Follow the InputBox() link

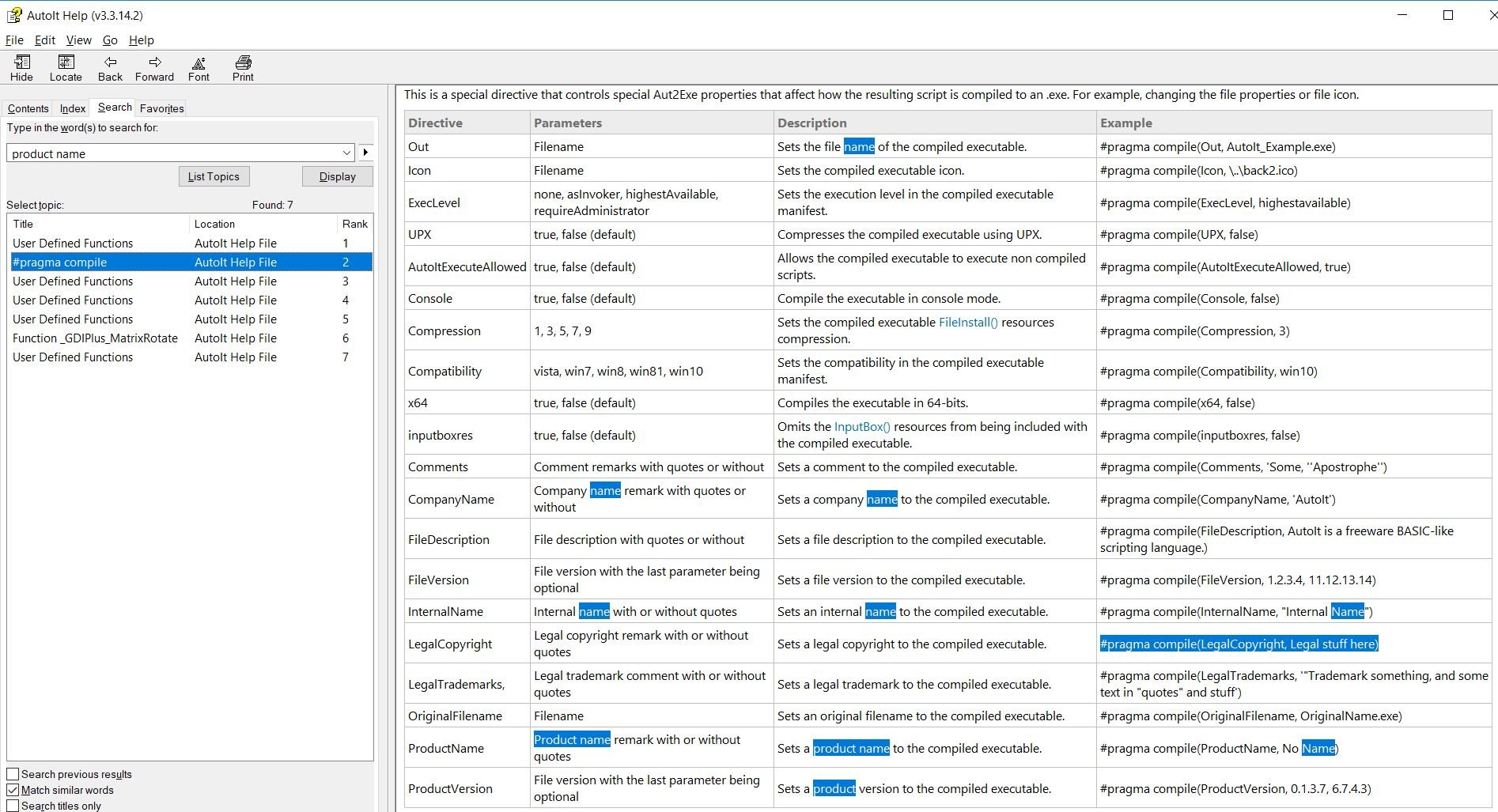pos(862,427)
